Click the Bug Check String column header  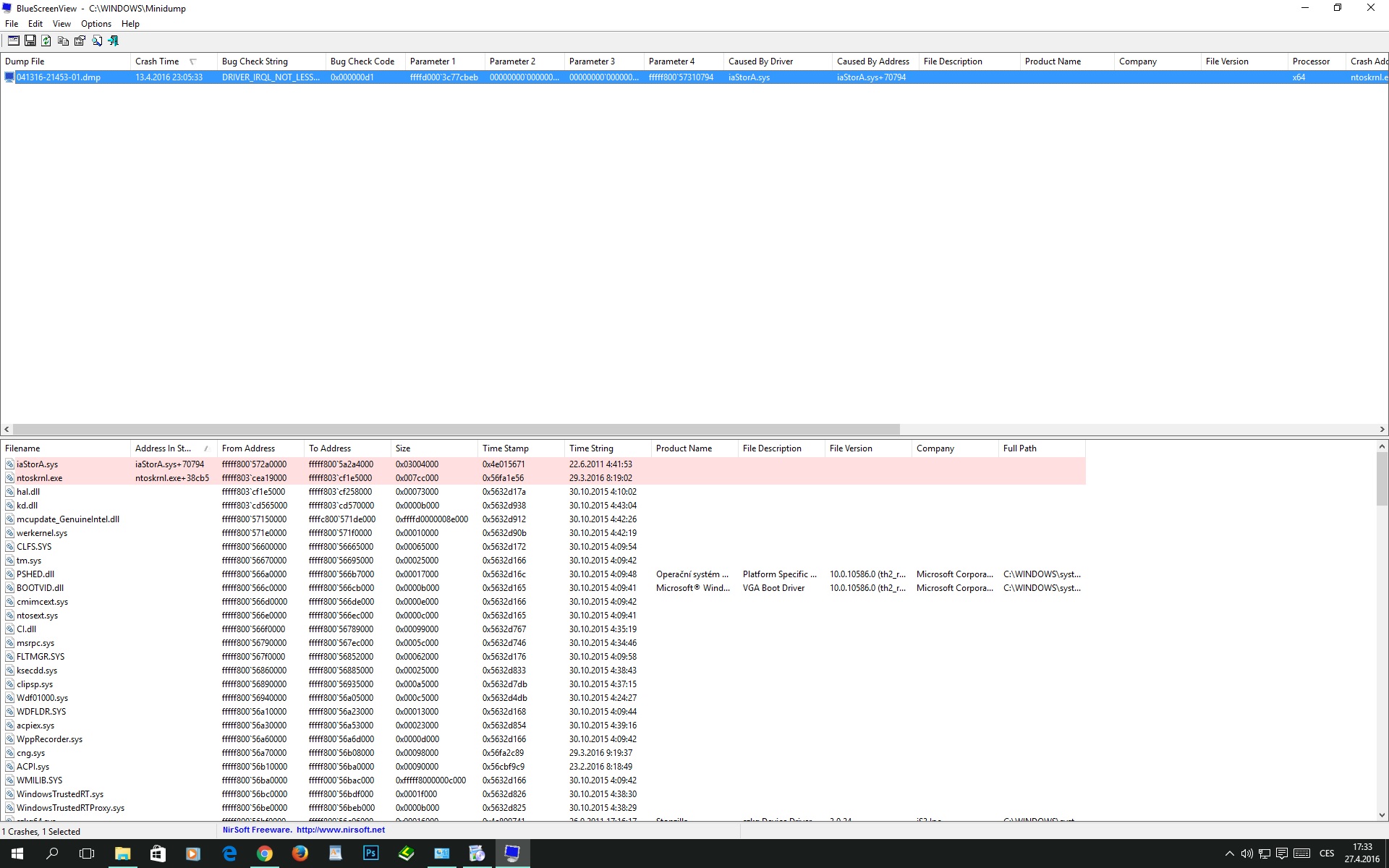point(255,61)
